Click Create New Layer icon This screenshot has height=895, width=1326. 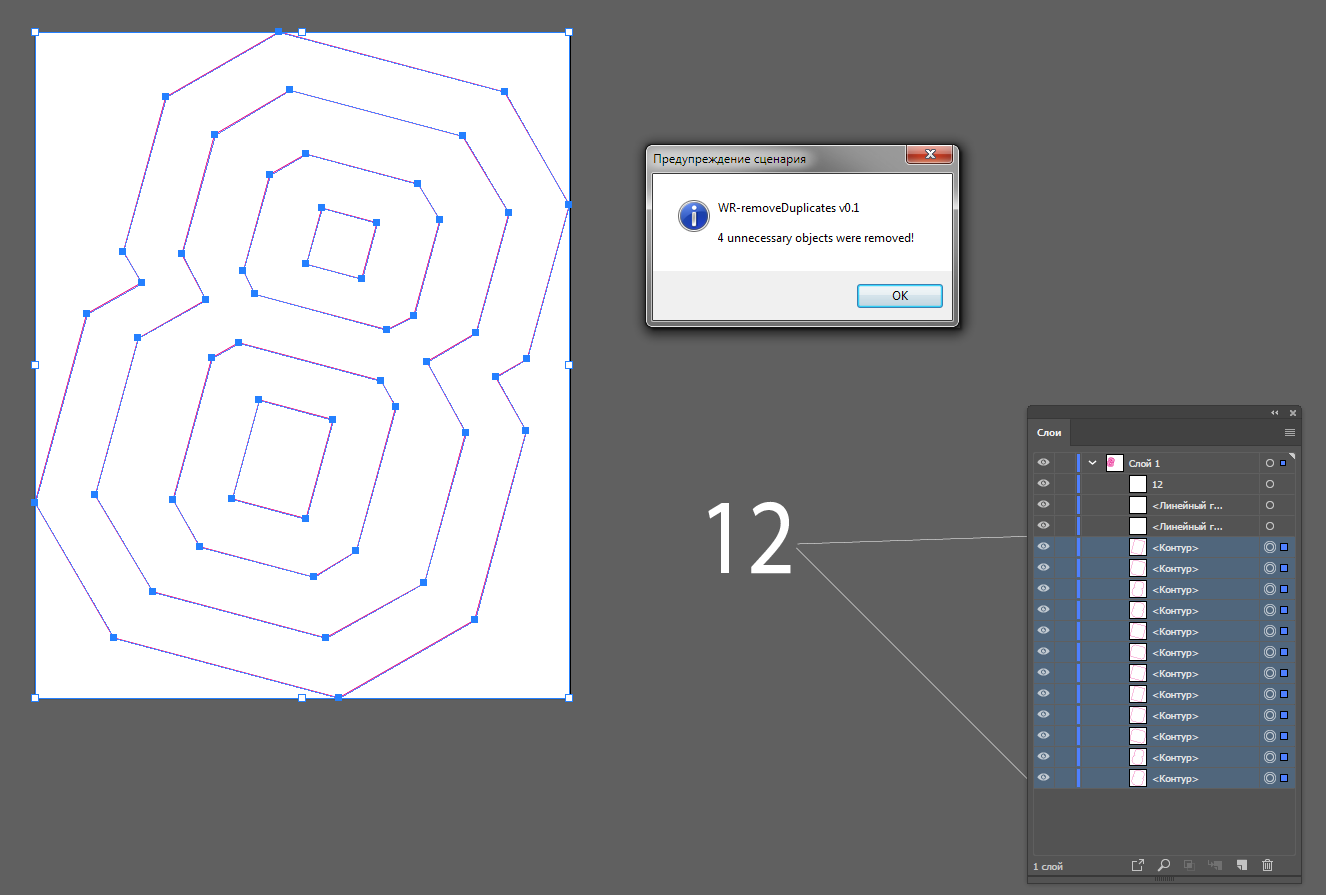pos(1241,865)
